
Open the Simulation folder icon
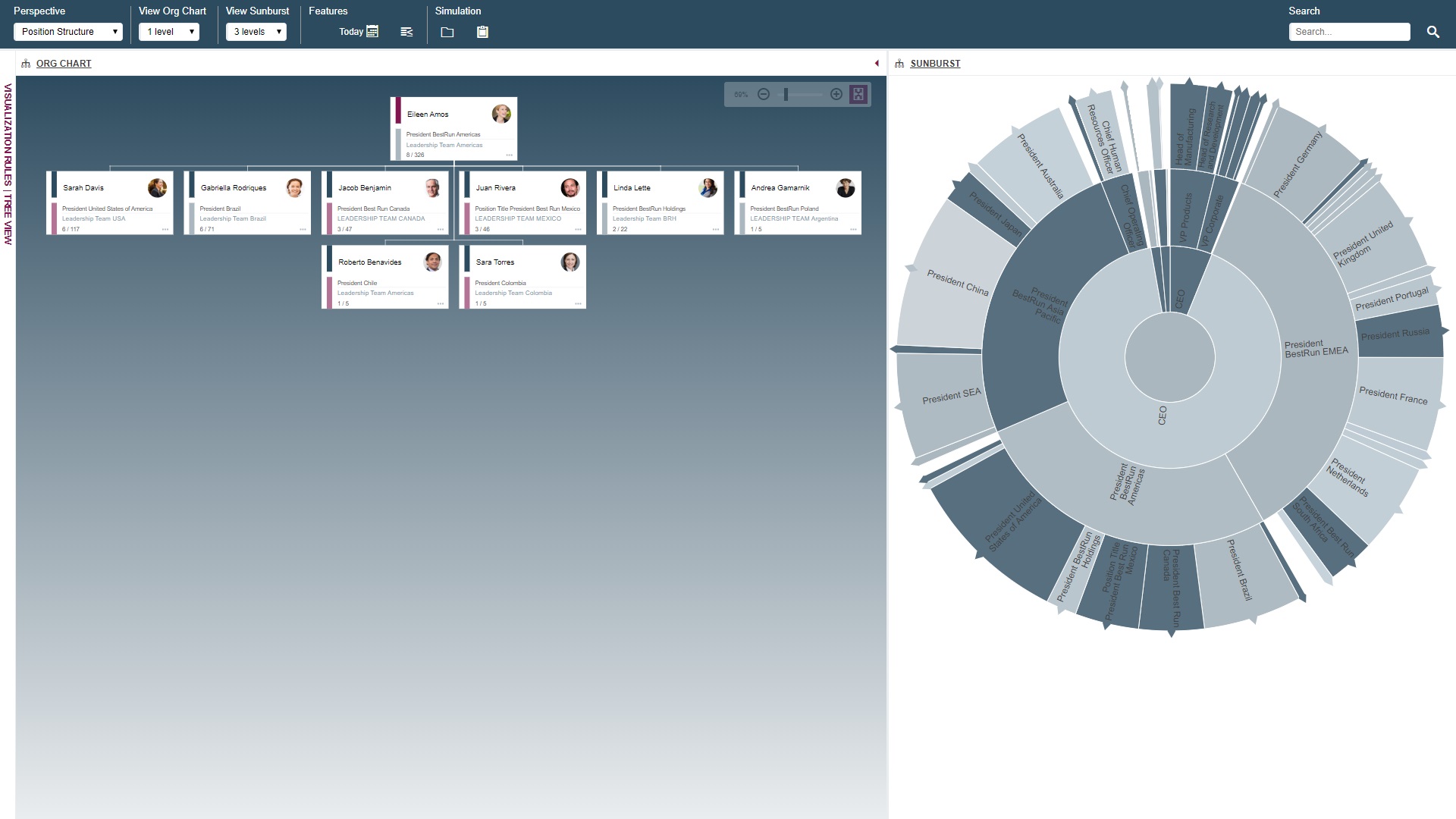447,32
